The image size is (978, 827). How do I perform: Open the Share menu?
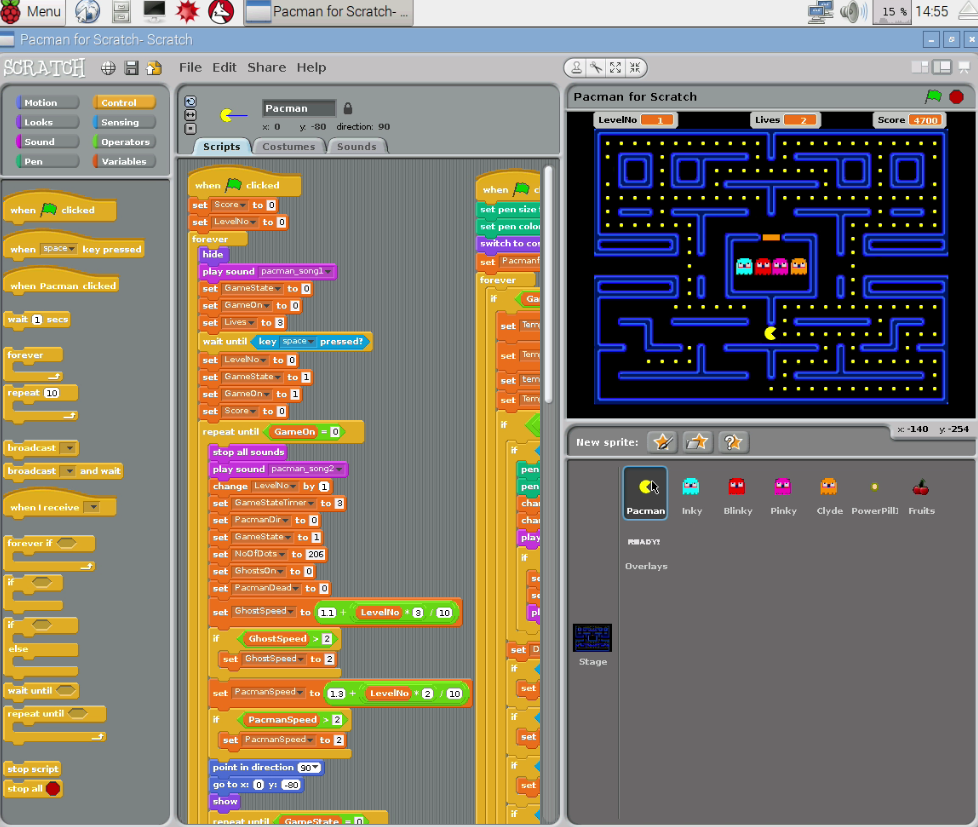point(266,67)
